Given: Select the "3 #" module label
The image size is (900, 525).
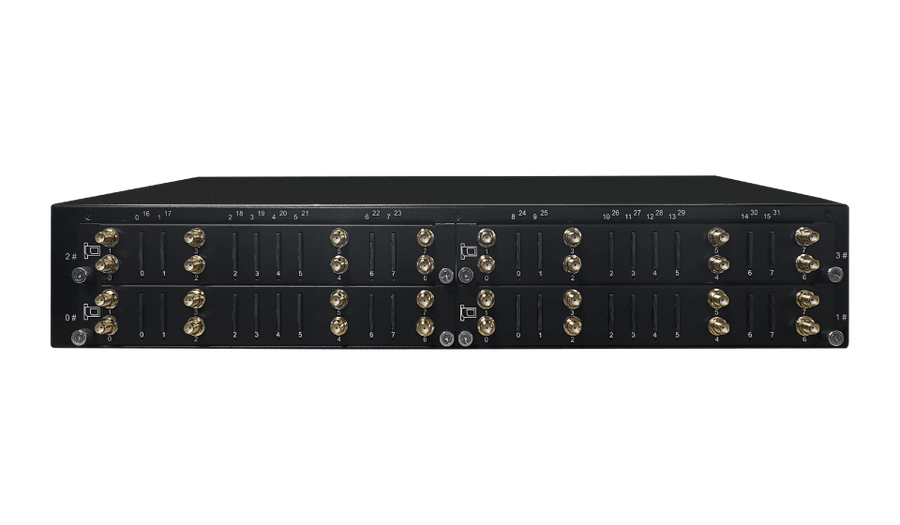Looking at the screenshot, I should click(x=841, y=255).
